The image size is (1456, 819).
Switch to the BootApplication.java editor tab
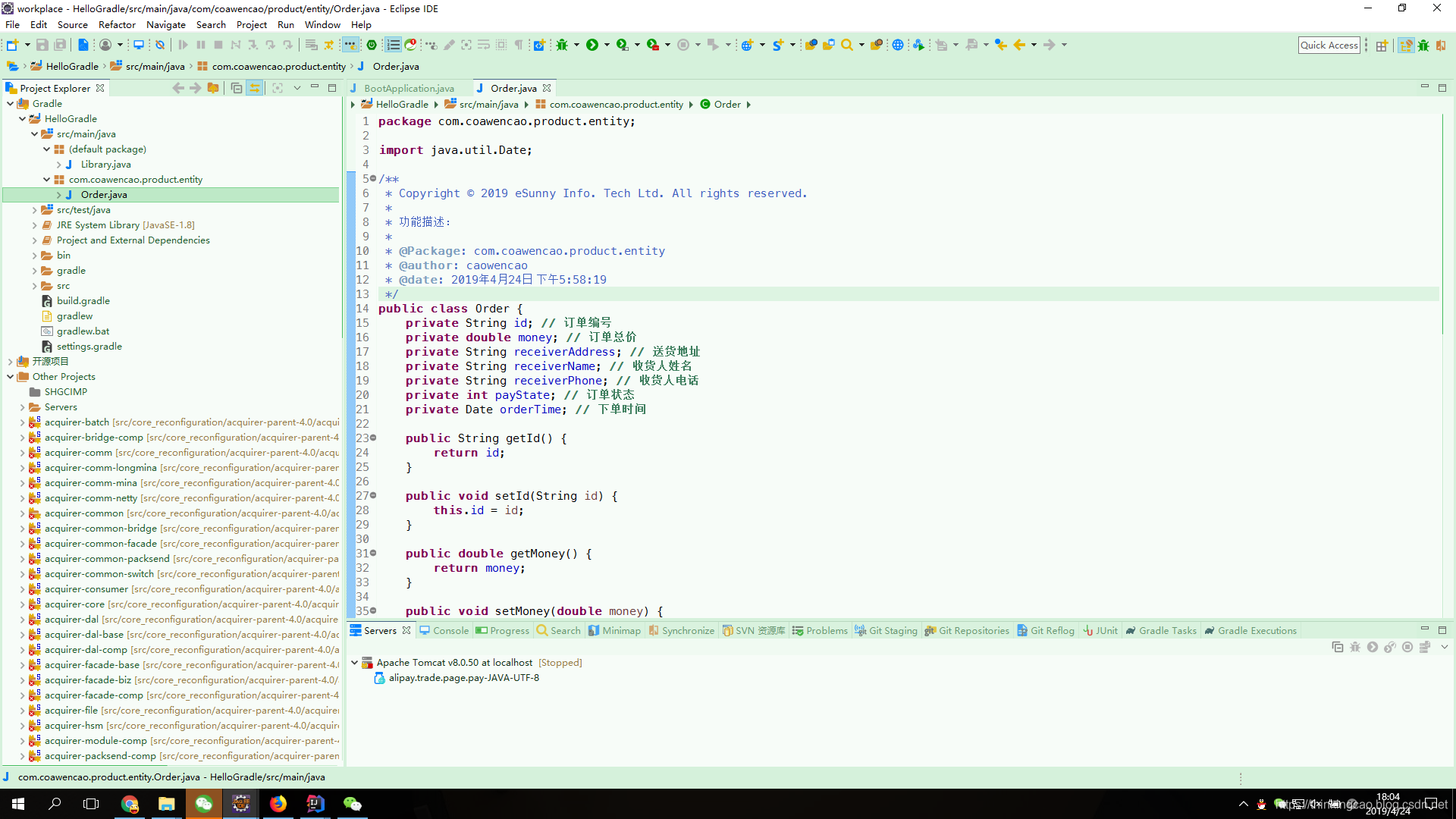409,88
